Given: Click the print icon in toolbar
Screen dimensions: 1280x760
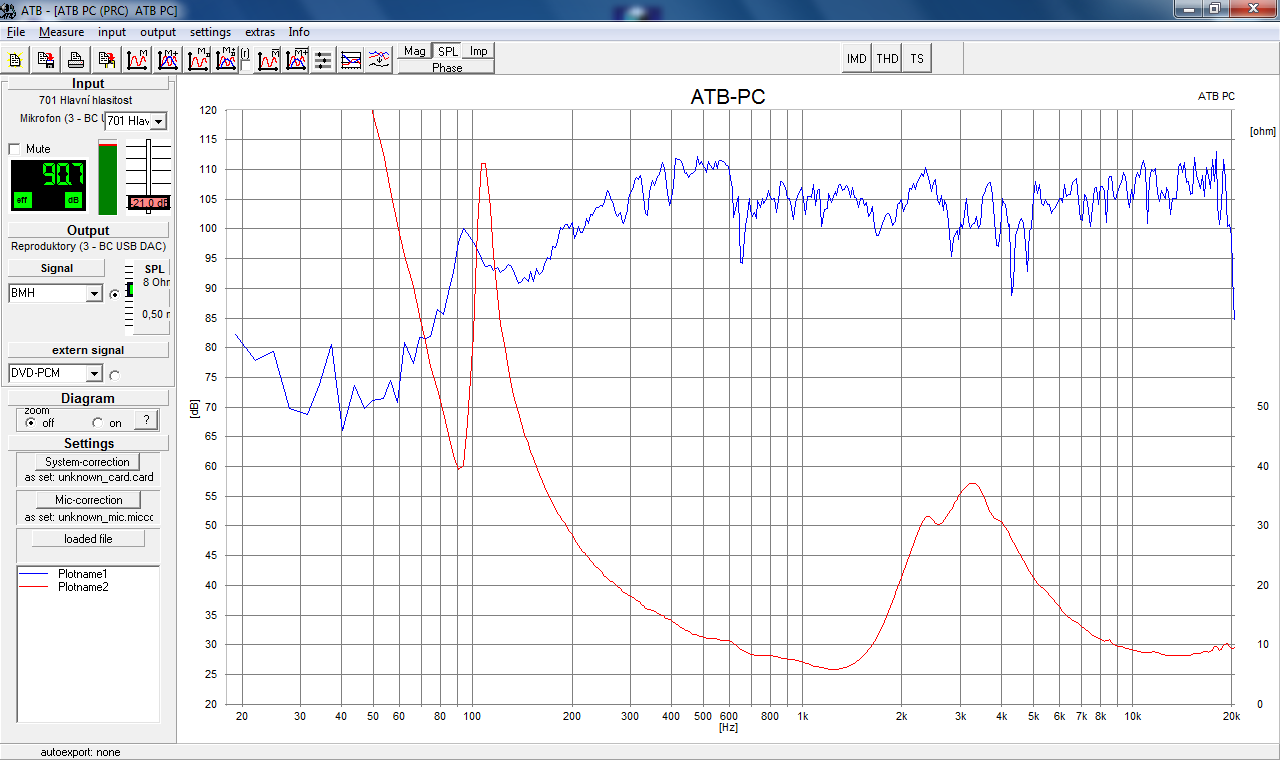Looking at the screenshot, I should tap(76, 60).
